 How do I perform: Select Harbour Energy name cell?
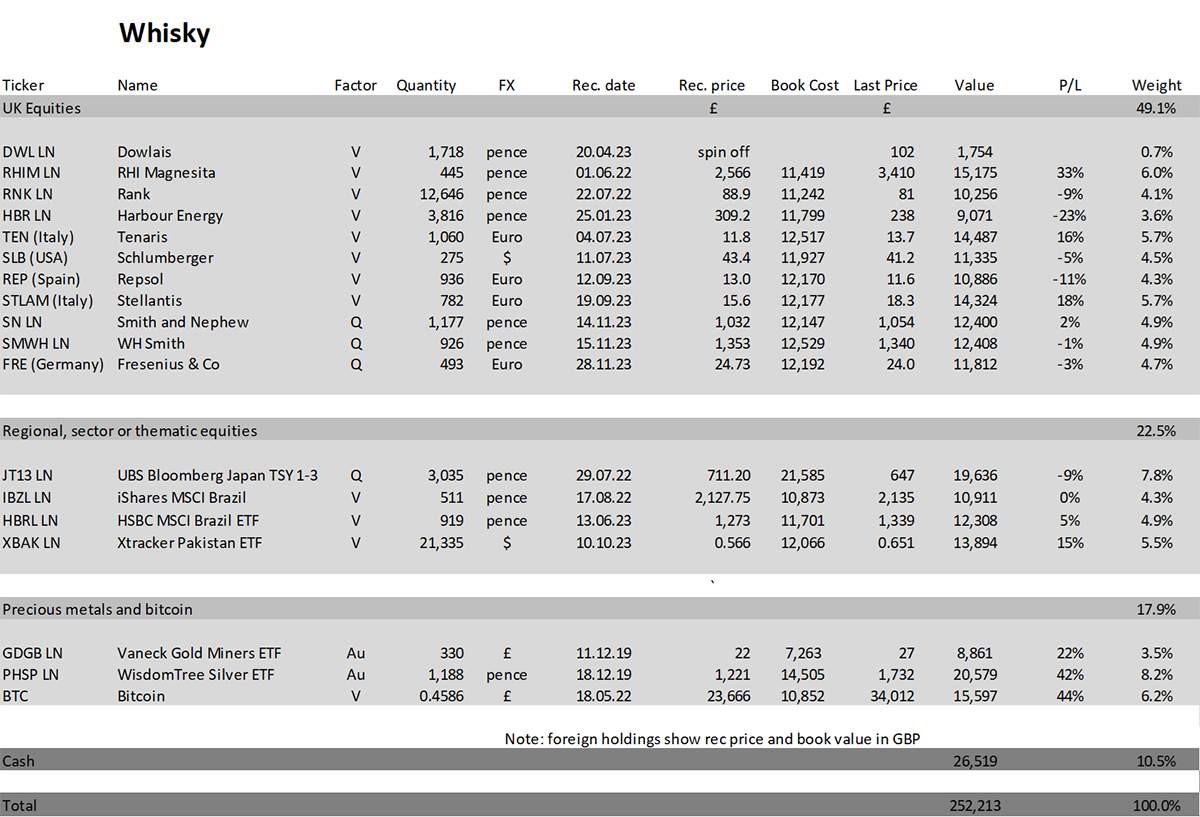point(170,216)
